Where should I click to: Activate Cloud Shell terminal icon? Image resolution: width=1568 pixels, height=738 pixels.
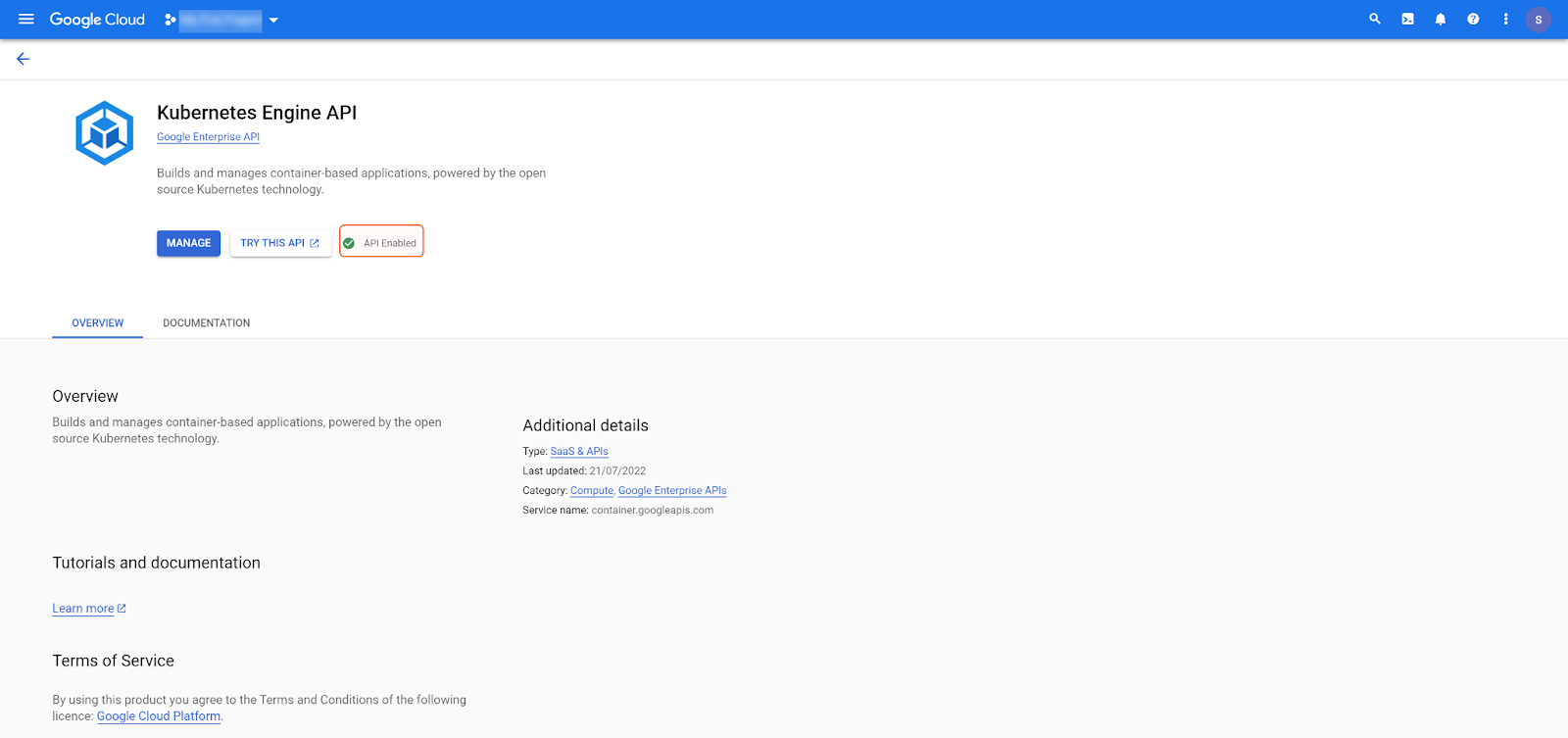(1407, 19)
